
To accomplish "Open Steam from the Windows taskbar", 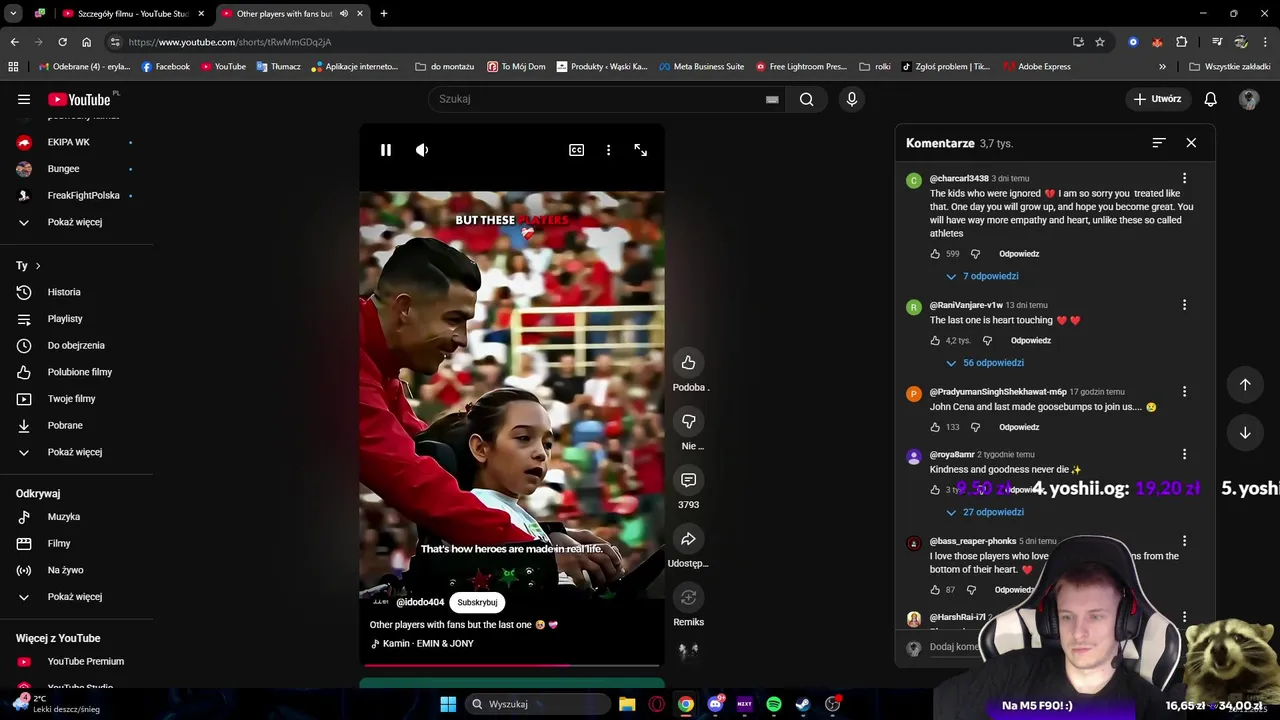I will [803, 704].
